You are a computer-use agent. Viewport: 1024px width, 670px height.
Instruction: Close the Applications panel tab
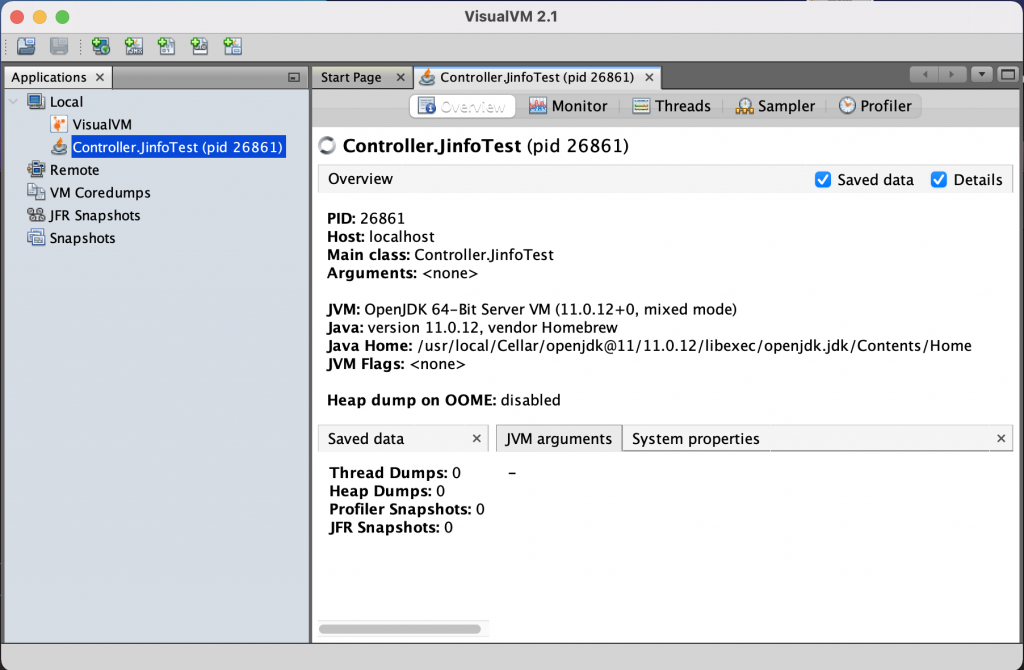pos(100,77)
